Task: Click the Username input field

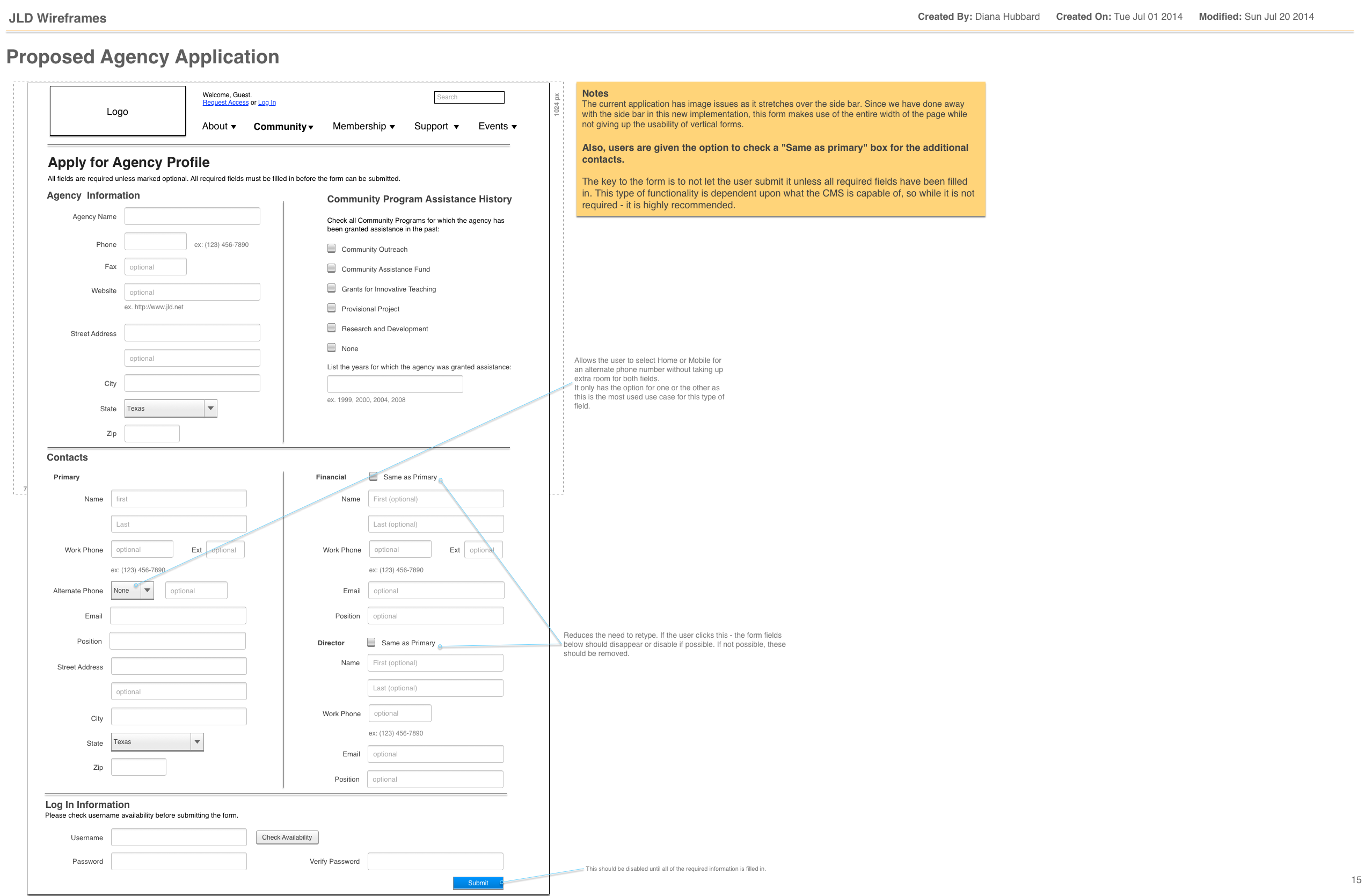Action: (179, 837)
